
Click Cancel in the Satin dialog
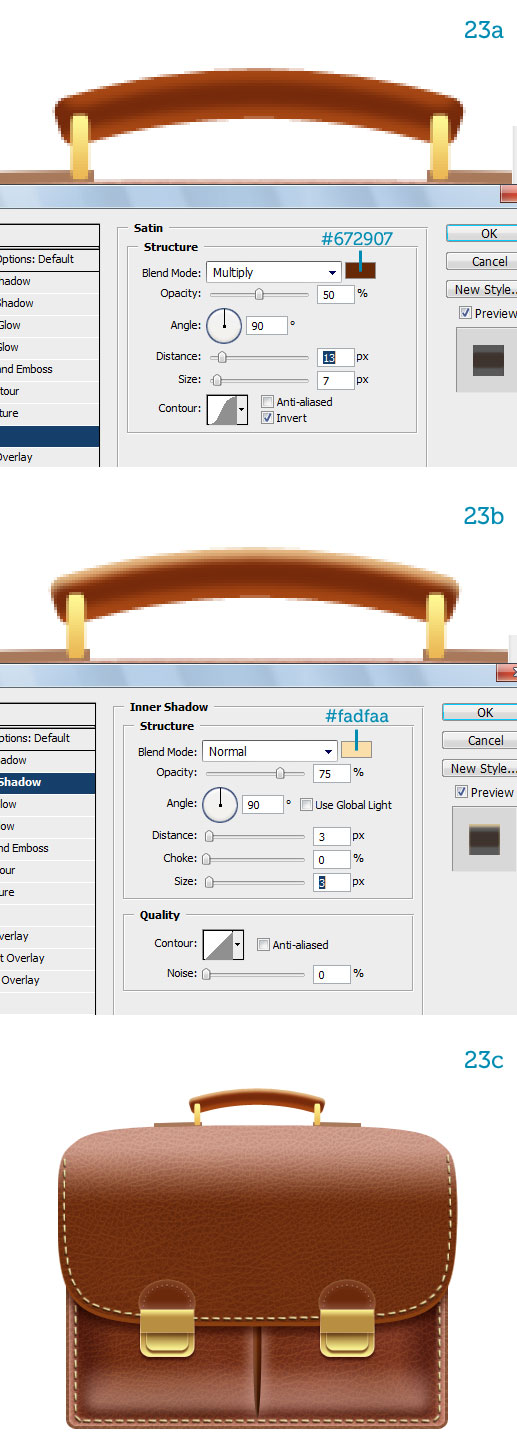tap(482, 262)
